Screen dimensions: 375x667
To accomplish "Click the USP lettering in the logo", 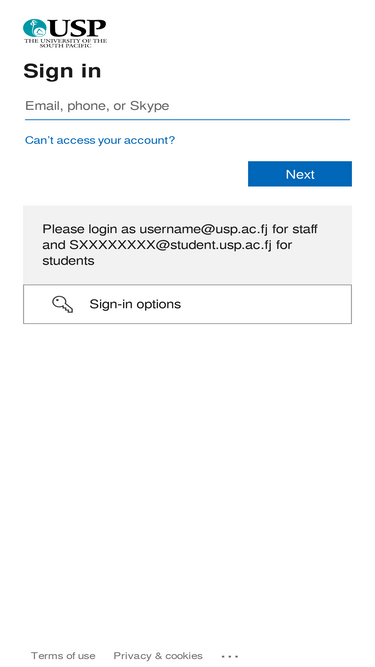I will click(77, 29).
